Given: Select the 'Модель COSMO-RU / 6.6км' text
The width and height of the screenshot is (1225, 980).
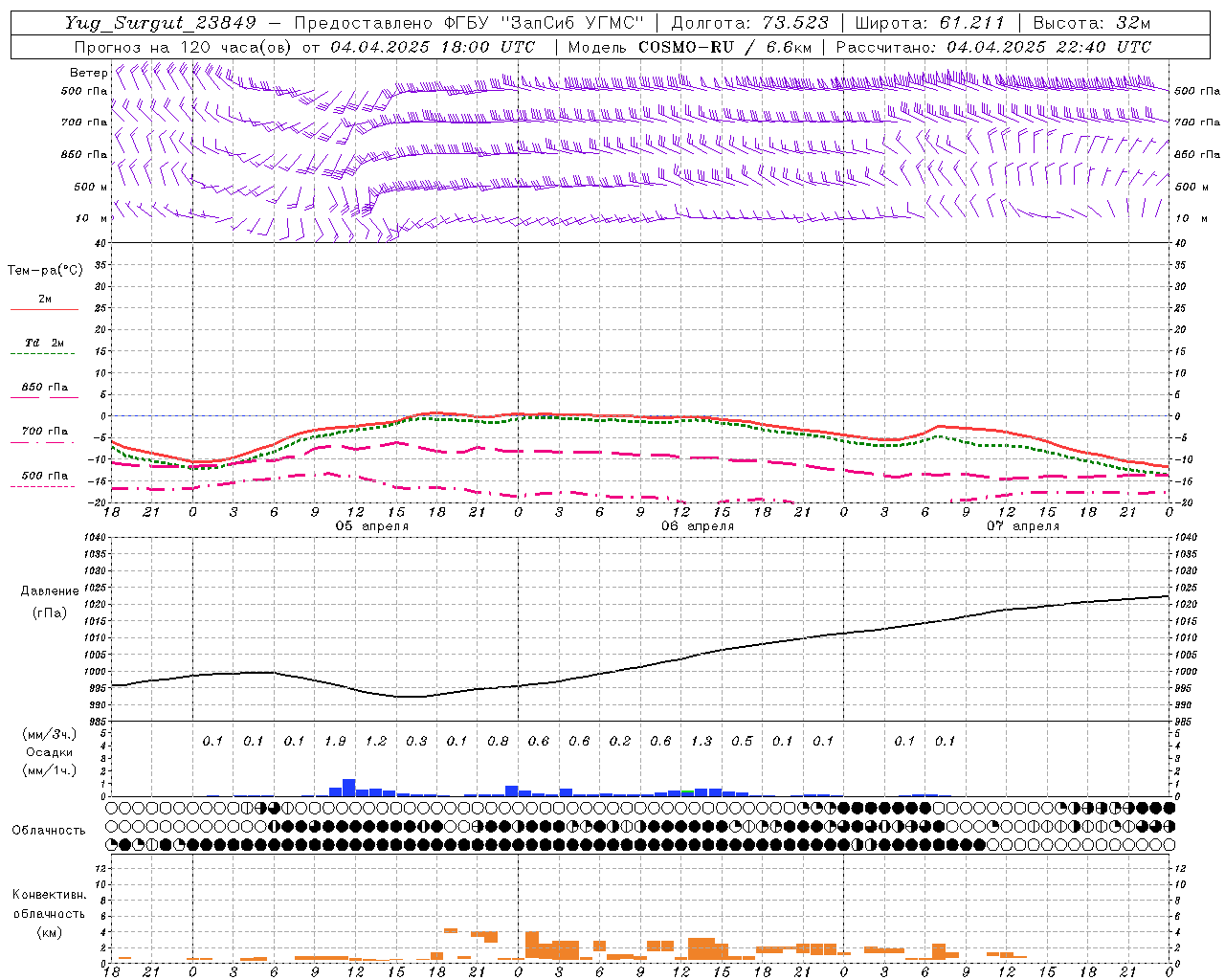Looking at the screenshot, I should pyautogui.click(x=690, y=47).
